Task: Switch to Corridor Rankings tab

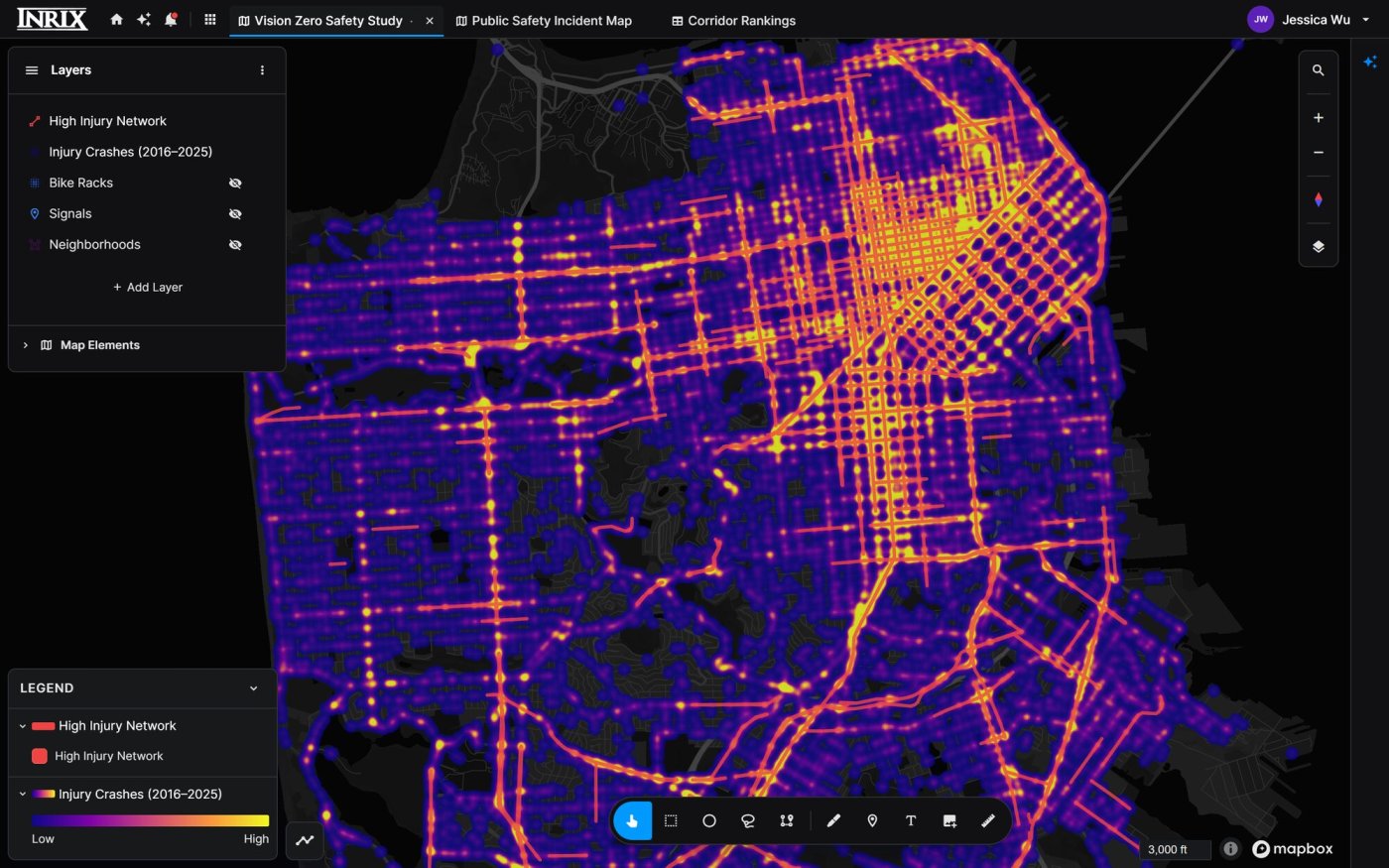Action: click(734, 21)
